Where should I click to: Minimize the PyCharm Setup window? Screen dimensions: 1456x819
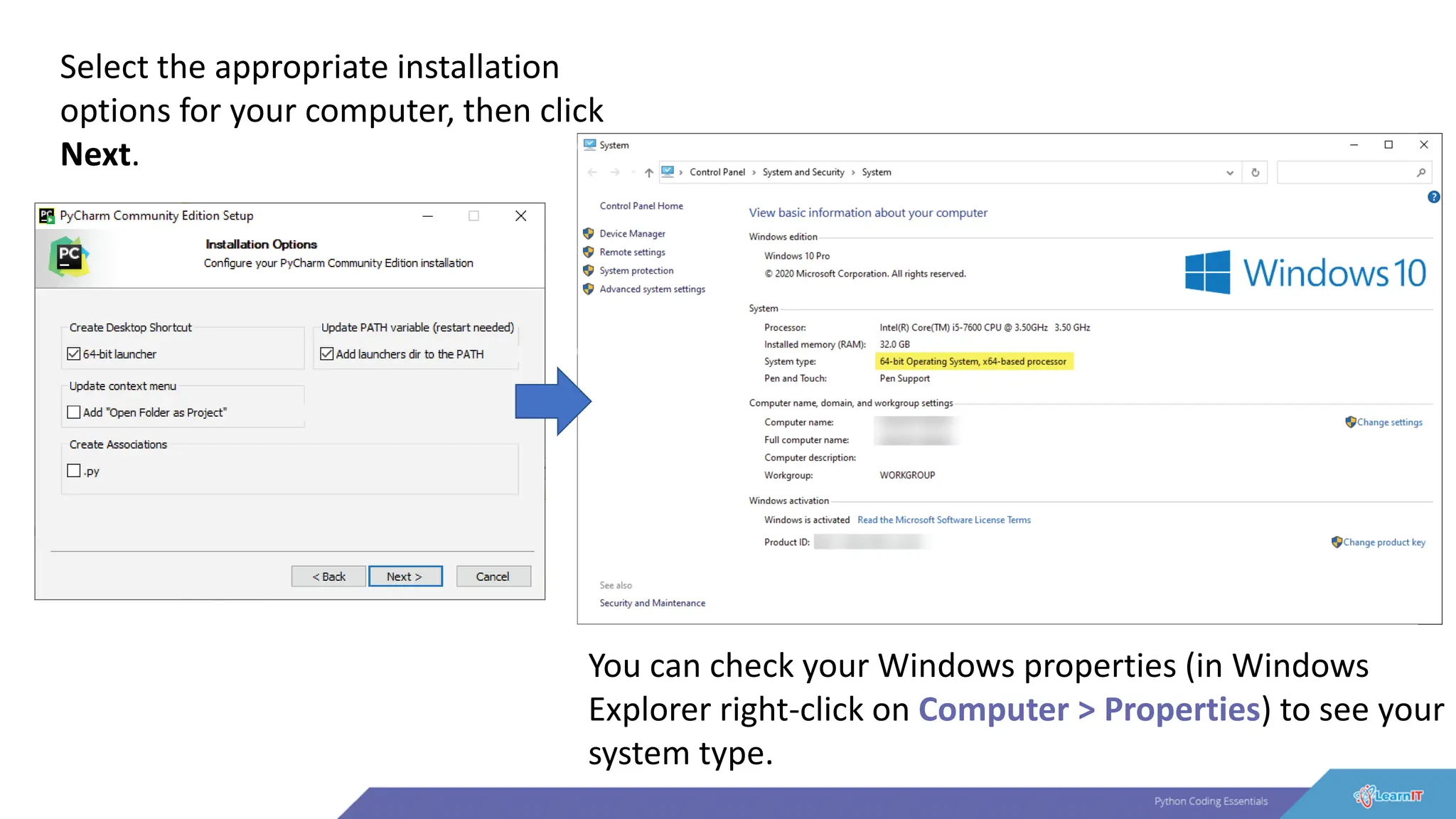click(x=428, y=215)
